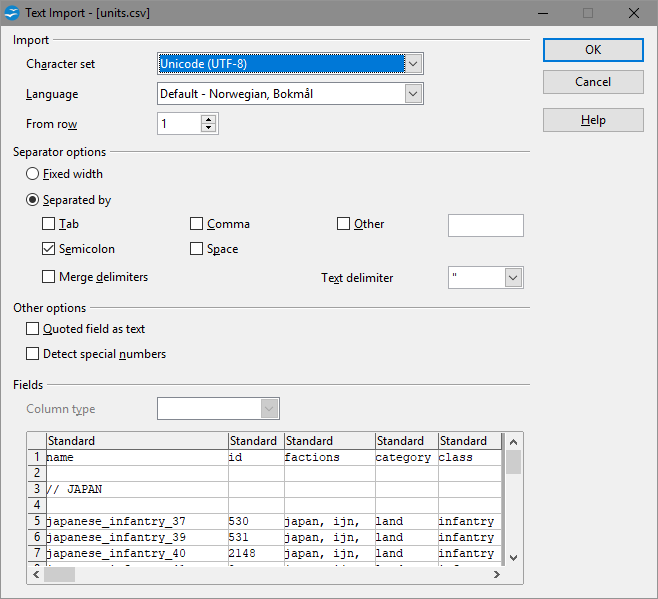Click the japanese_infantry_37 cell
The width and height of the screenshot is (658, 599).
137,521
